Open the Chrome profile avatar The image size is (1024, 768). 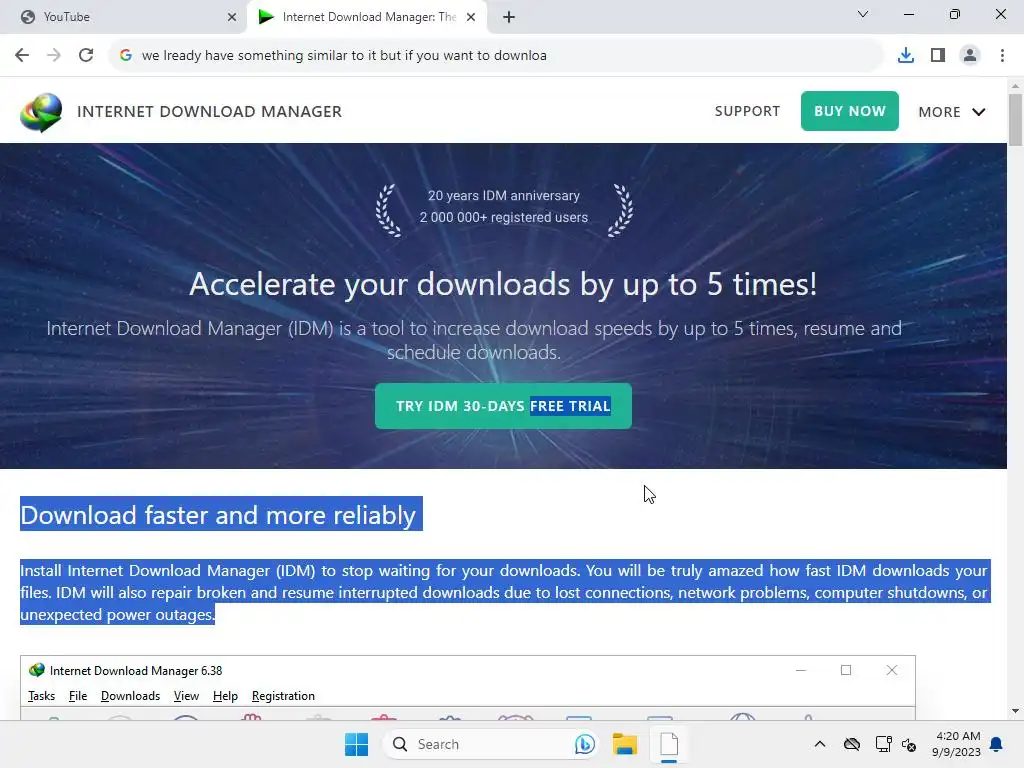click(x=970, y=55)
